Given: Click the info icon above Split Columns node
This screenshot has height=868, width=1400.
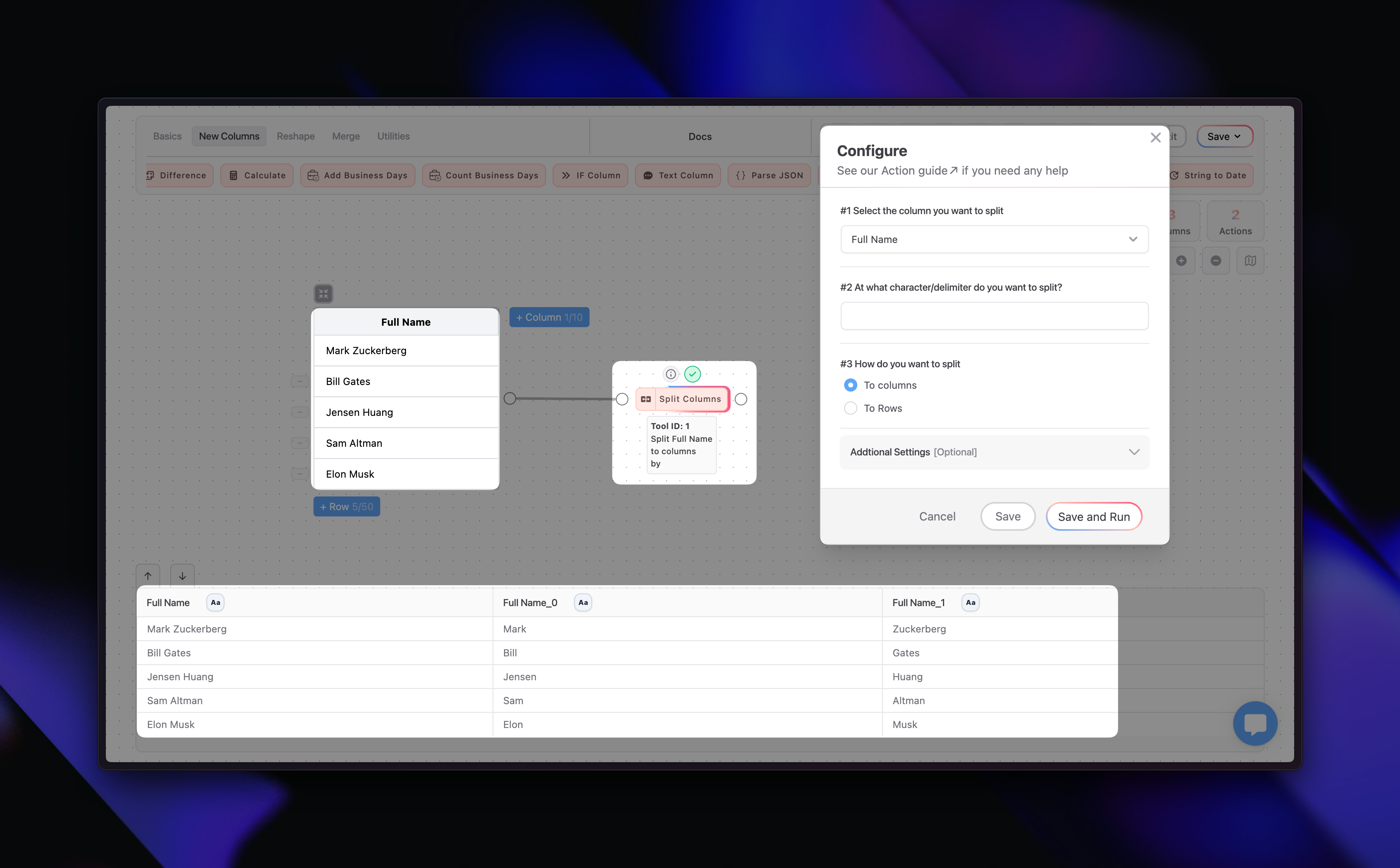Looking at the screenshot, I should click(670, 374).
